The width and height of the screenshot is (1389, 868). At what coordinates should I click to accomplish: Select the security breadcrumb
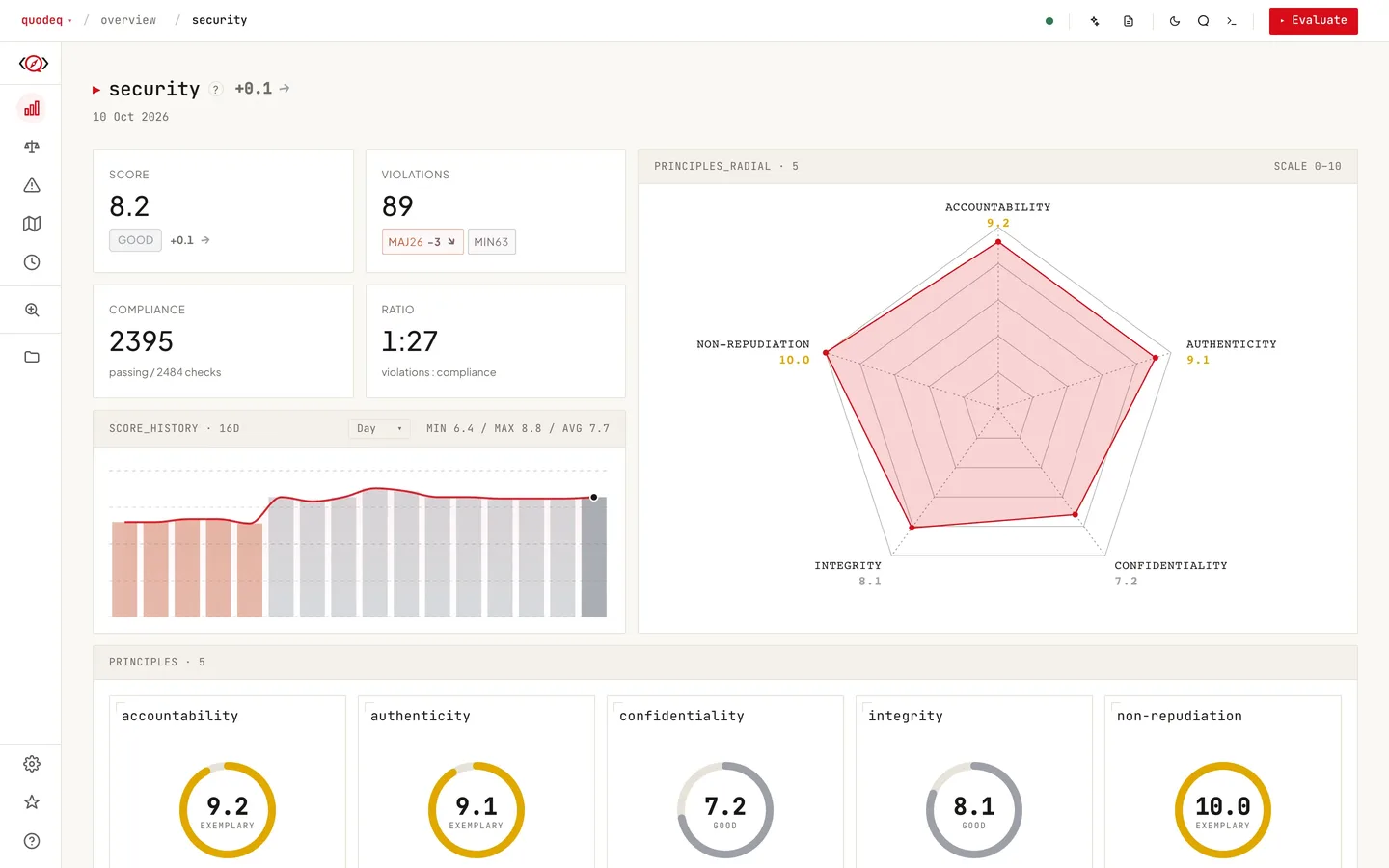click(x=219, y=20)
